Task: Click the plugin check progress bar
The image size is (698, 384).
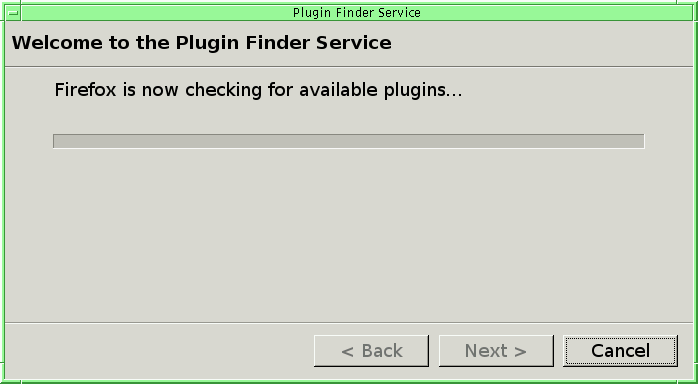Action: (x=349, y=141)
